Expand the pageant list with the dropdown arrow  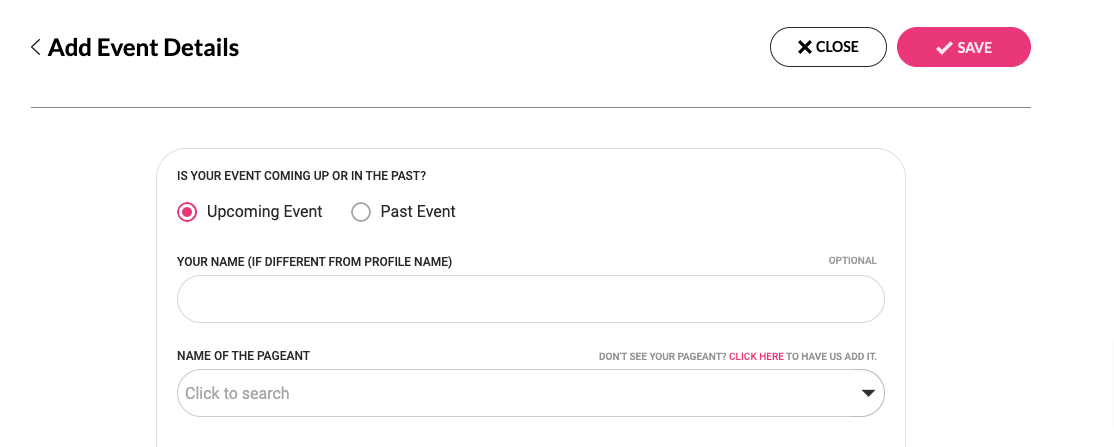(x=868, y=393)
